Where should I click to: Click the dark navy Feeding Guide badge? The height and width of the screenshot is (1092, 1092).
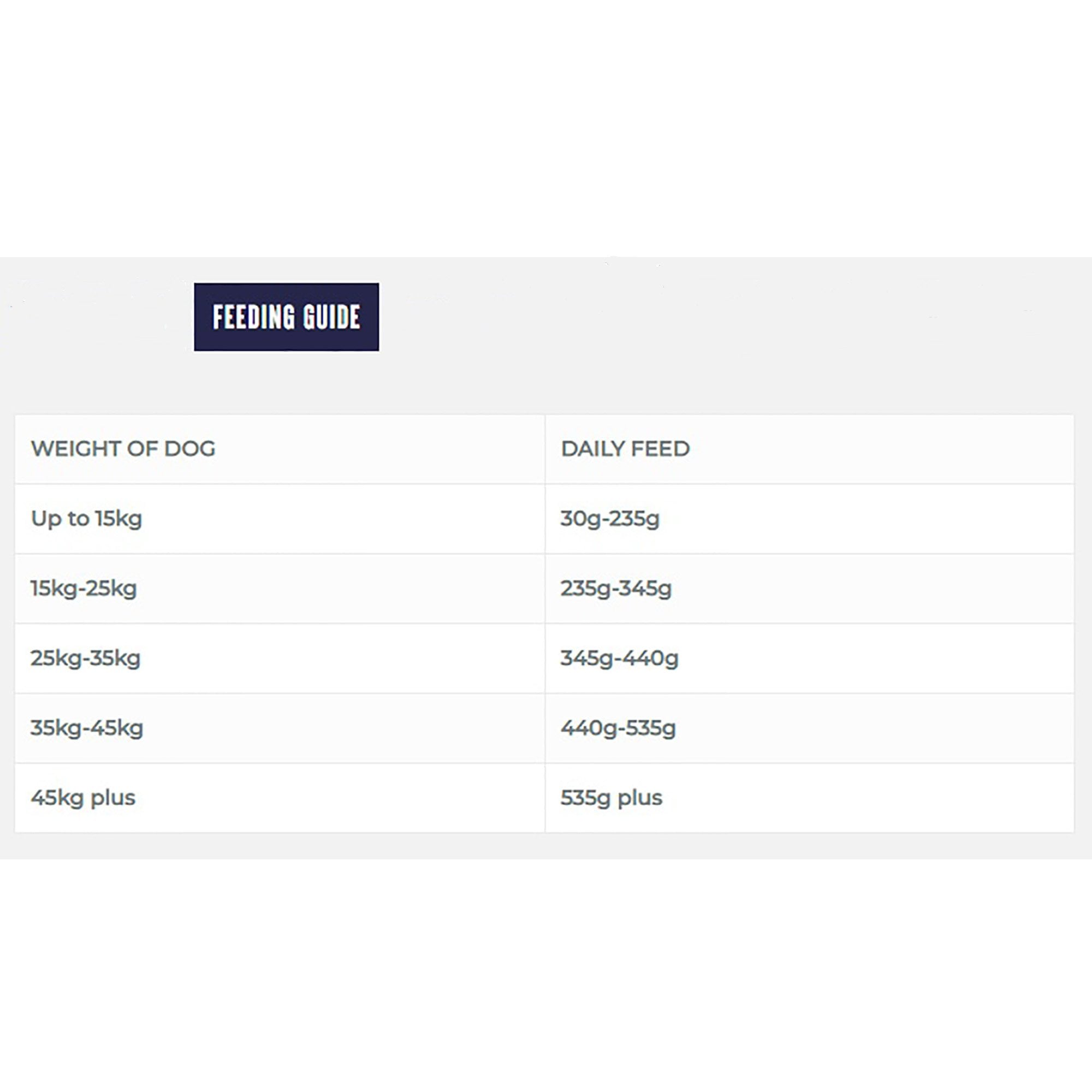[x=286, y=317]
